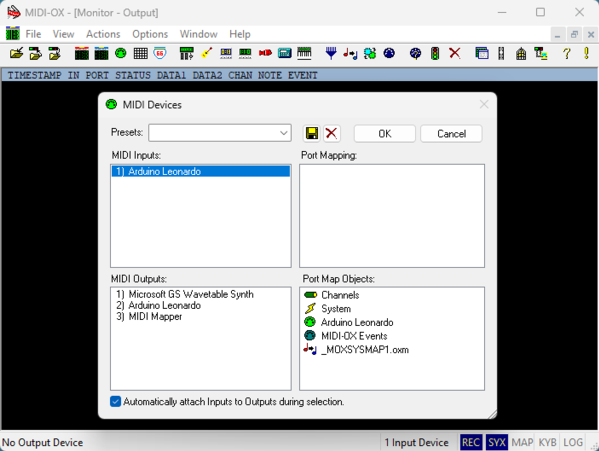Viewport: 599px width, 451px height.
Task: Select the _MOXSYSMAP1.oxm port map object
Action: [356, 349]
